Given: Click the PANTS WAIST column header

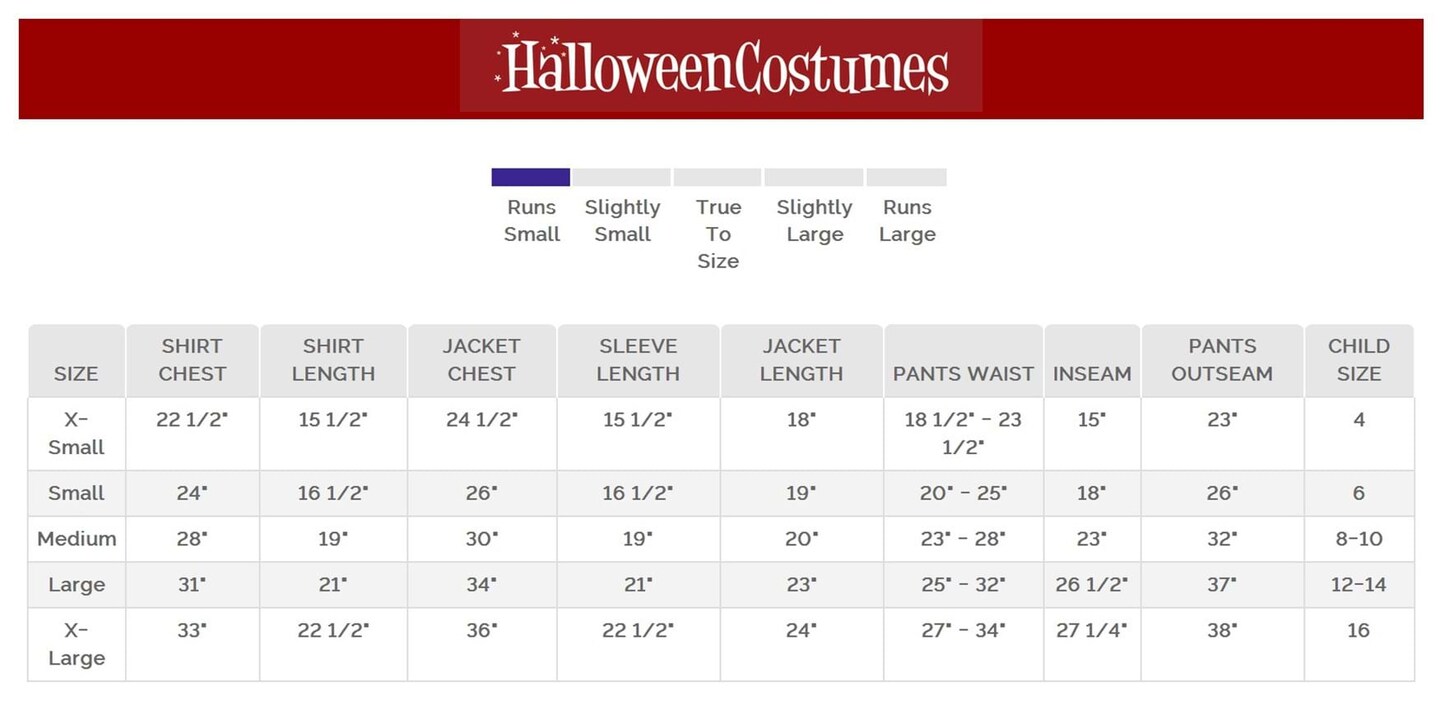Looking at the screenshot, I should (x=963, y=373).
